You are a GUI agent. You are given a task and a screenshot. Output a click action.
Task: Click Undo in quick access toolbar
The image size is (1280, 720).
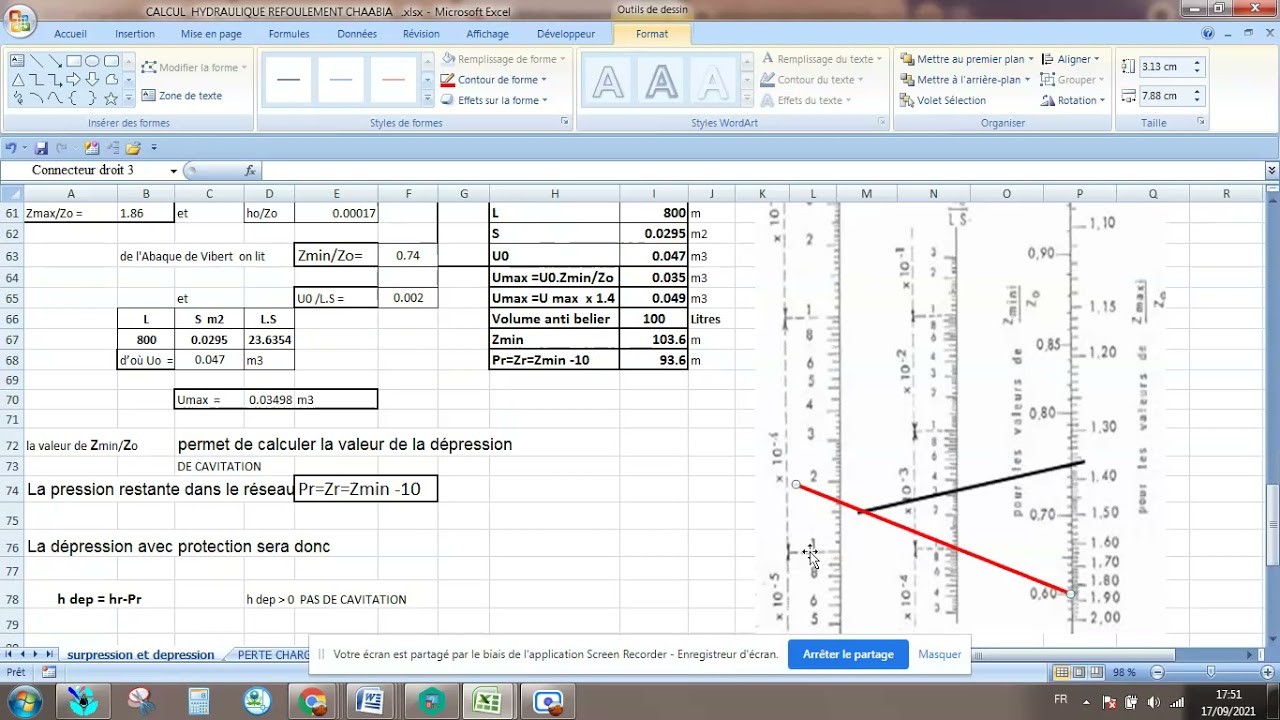coord(11,148)
